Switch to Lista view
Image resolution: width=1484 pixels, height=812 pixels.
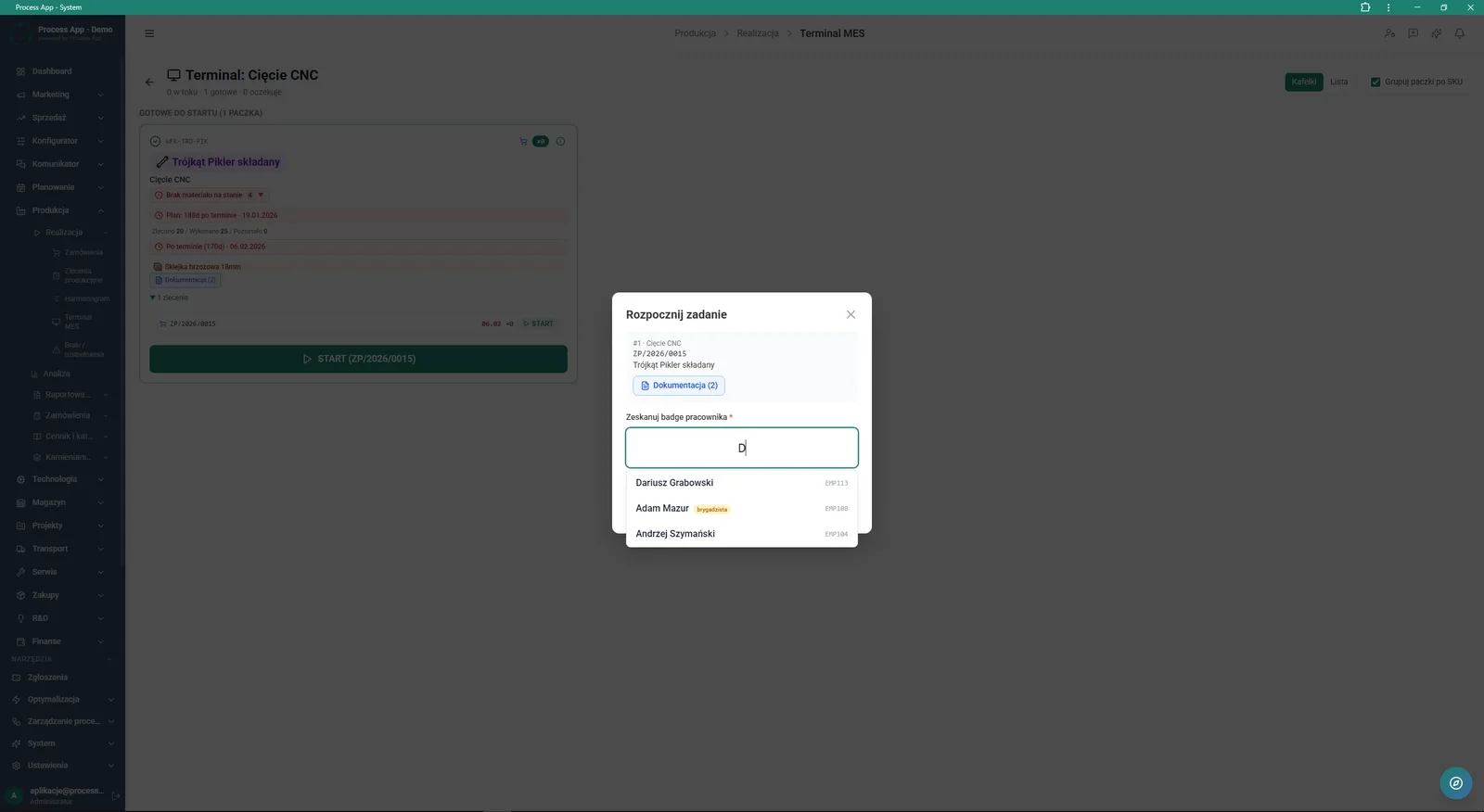[1338, 82]
